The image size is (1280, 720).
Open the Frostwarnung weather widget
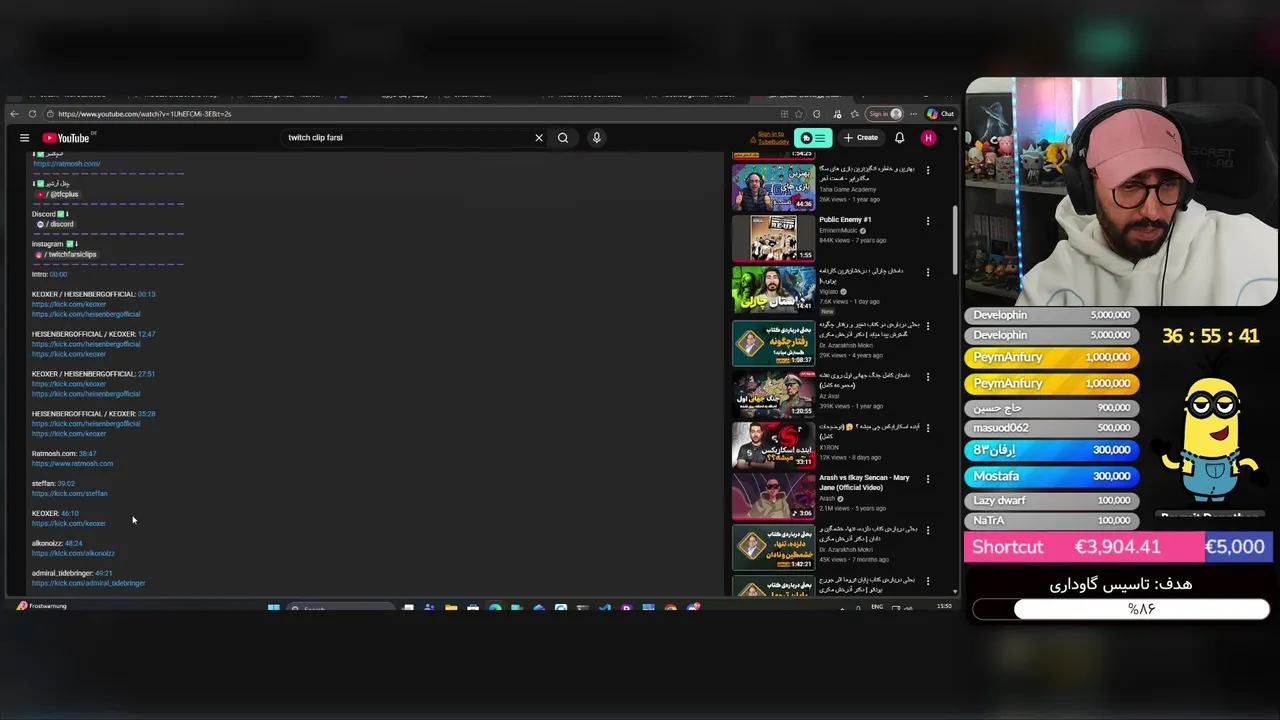tap(42, 606)
